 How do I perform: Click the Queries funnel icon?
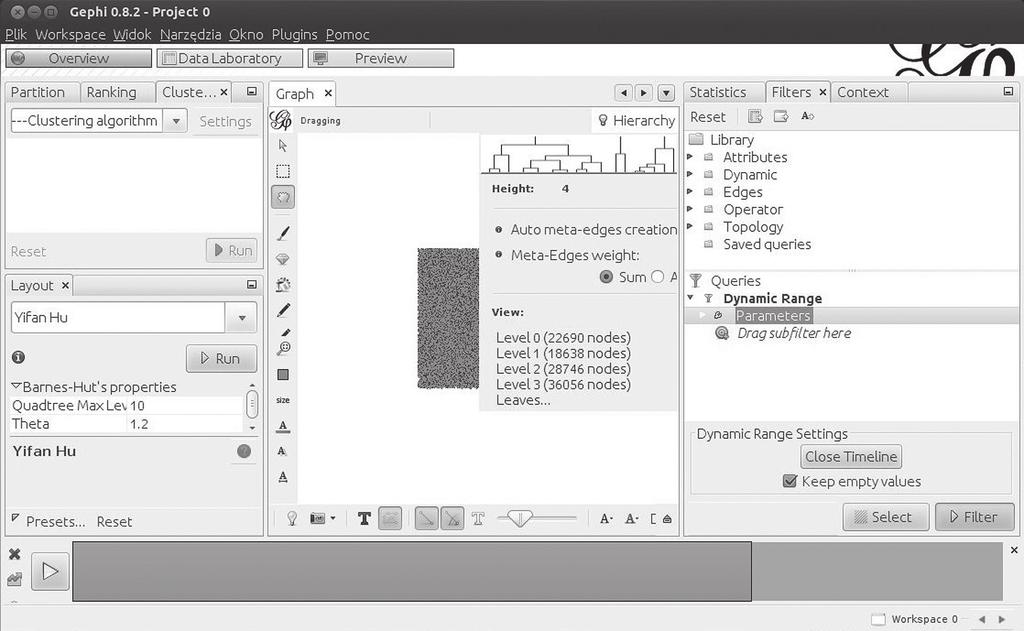pyautogui.click(x=696, y=281)
